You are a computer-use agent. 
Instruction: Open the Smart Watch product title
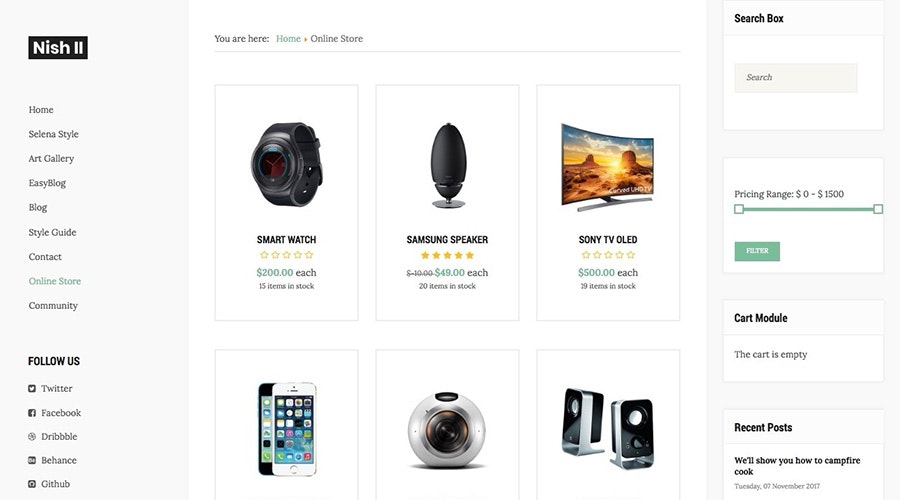point(286,239)
